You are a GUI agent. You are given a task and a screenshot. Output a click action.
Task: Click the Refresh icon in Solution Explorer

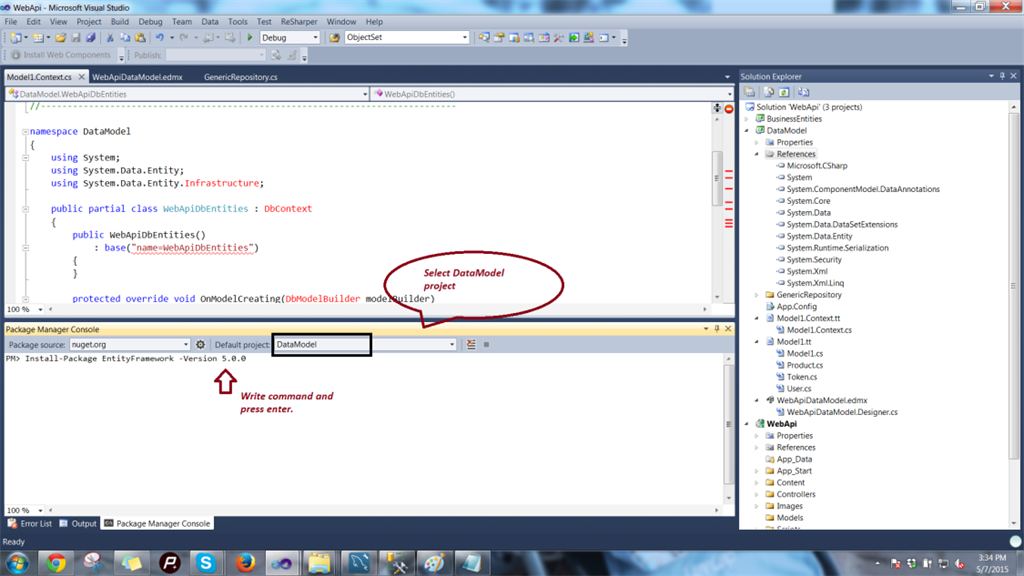click(x=784, y=92)
